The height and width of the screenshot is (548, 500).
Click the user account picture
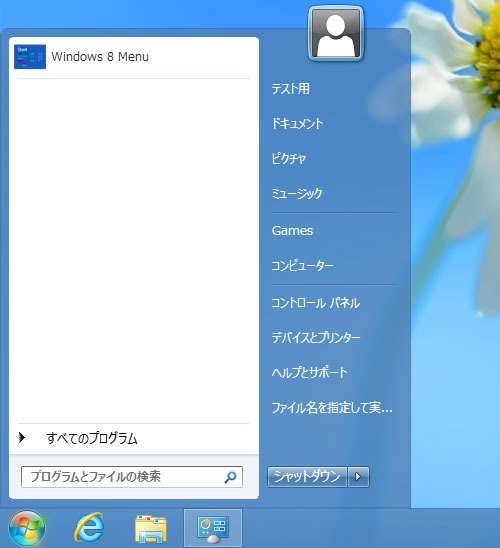336,34
